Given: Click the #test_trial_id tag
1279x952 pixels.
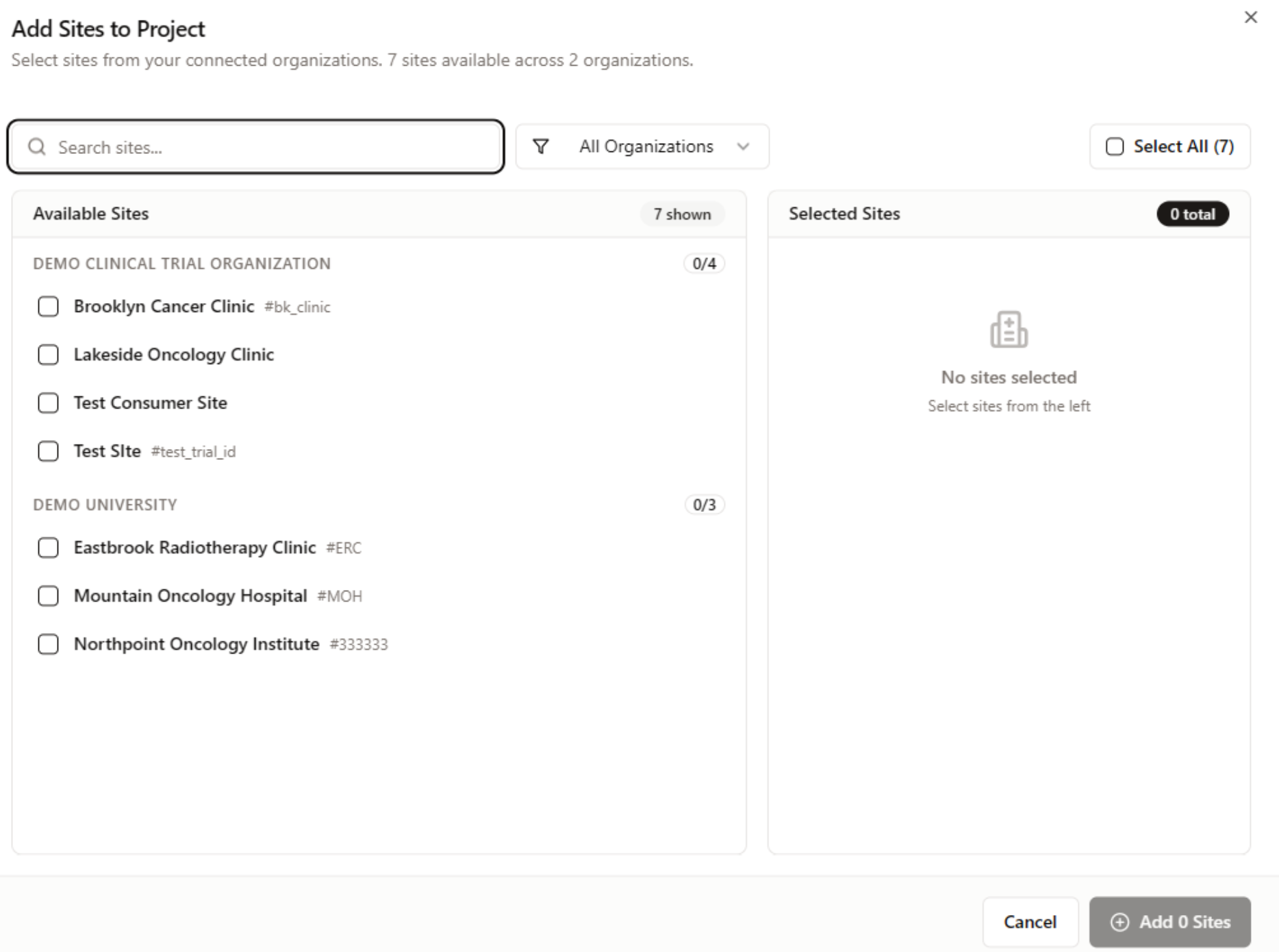Looking at the screenshot, I should pyautogui.click(x=193, y=452).
